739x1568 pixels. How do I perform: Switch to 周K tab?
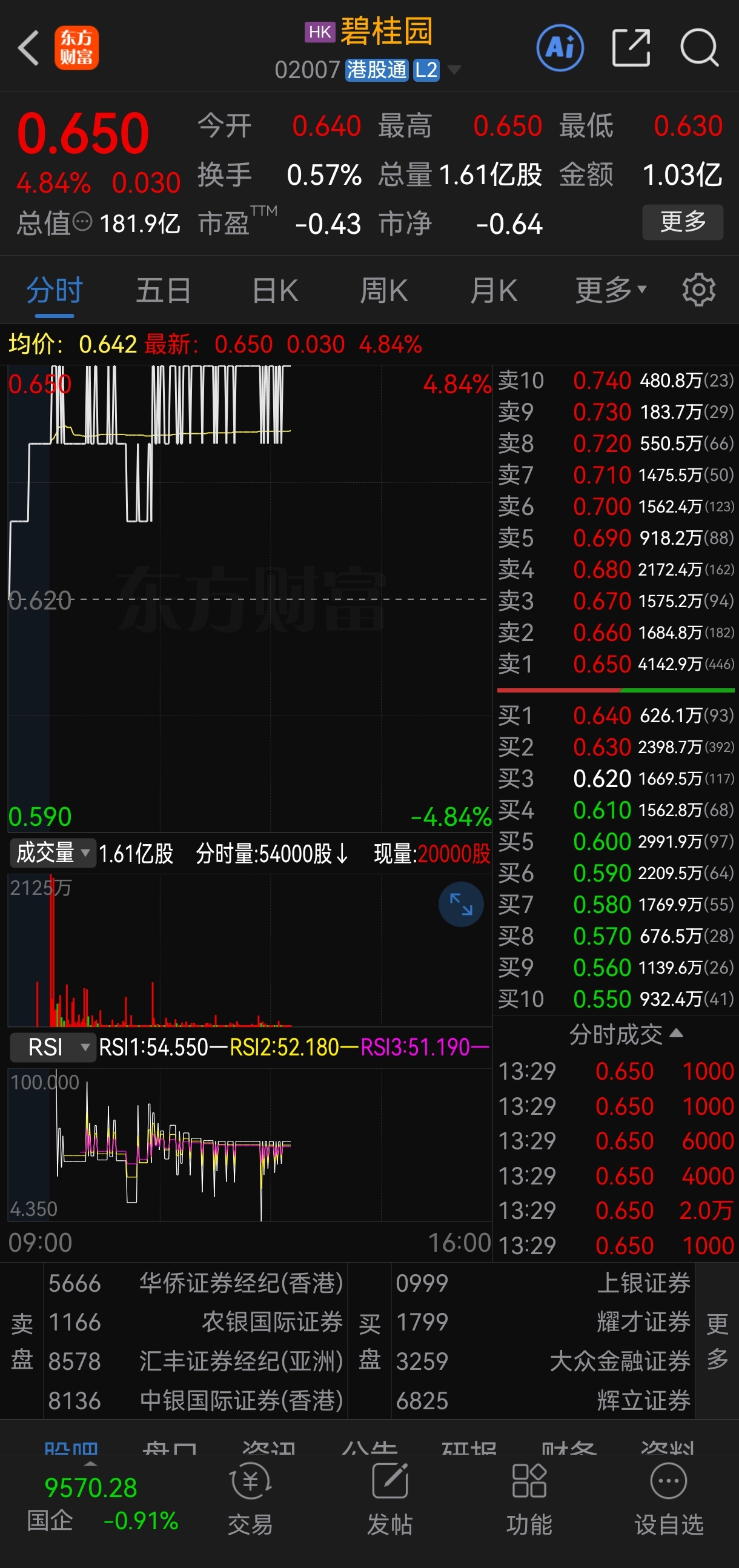click(x=383, y=290)
